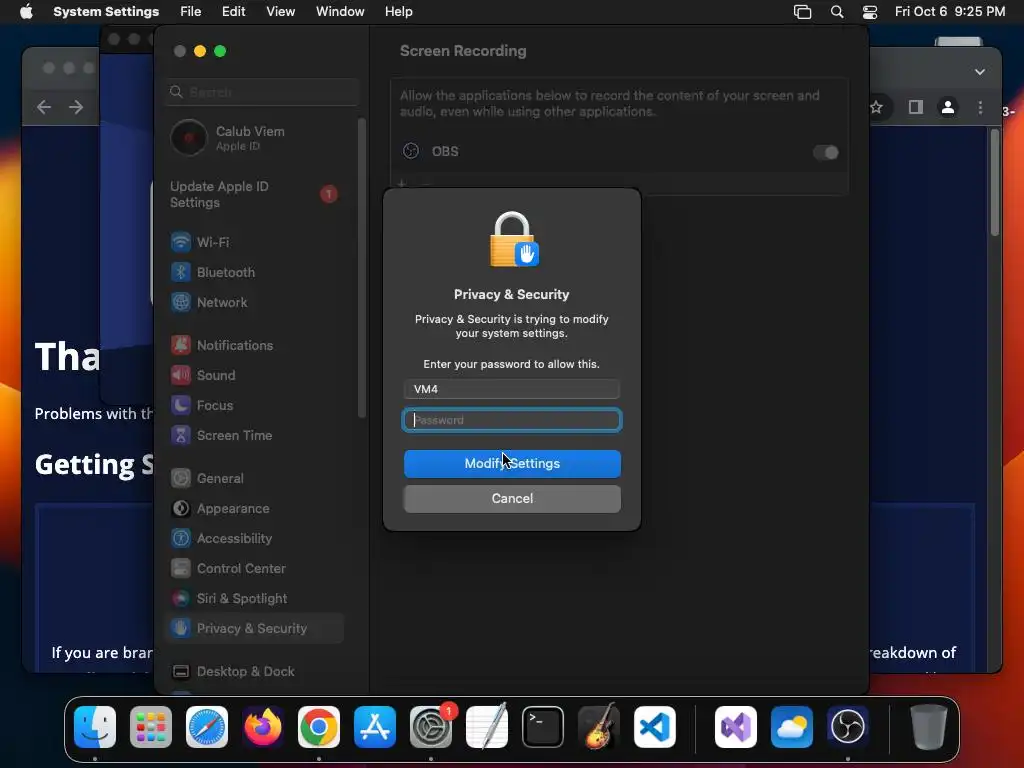Launch Safari from the Dock

pos(207,727)
